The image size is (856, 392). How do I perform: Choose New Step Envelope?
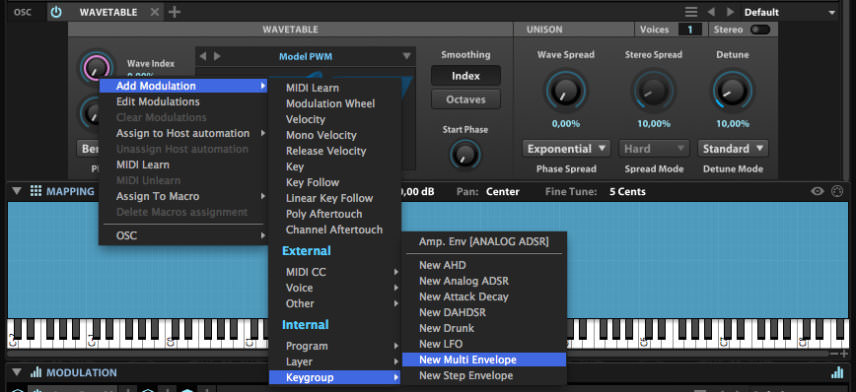tap(484, 376)
